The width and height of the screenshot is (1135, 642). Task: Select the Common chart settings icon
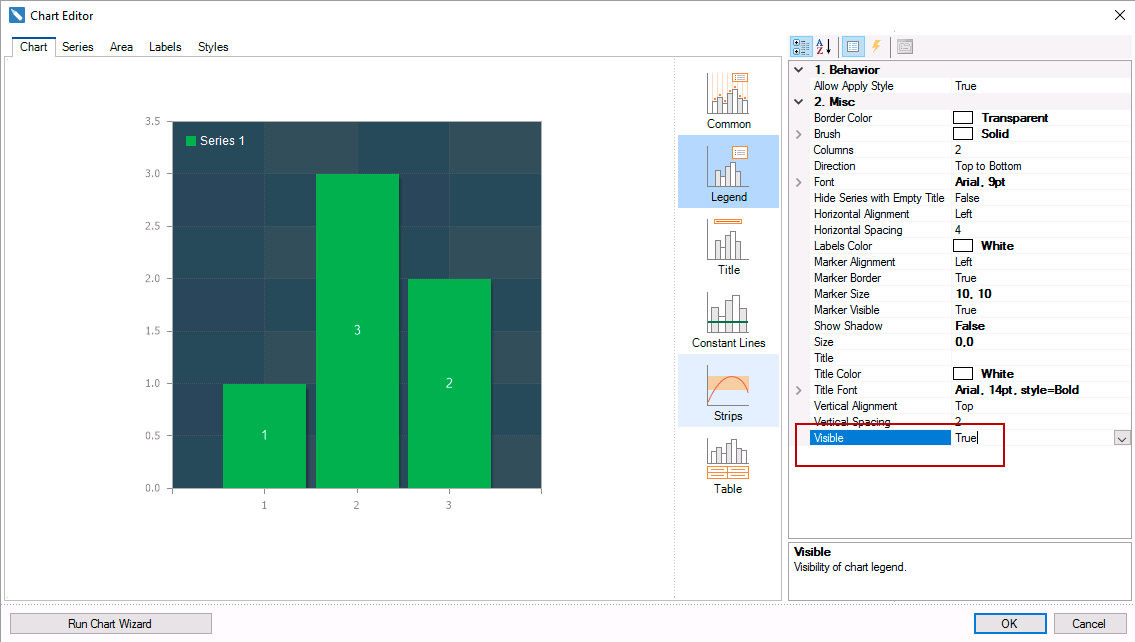coord(728,100)
